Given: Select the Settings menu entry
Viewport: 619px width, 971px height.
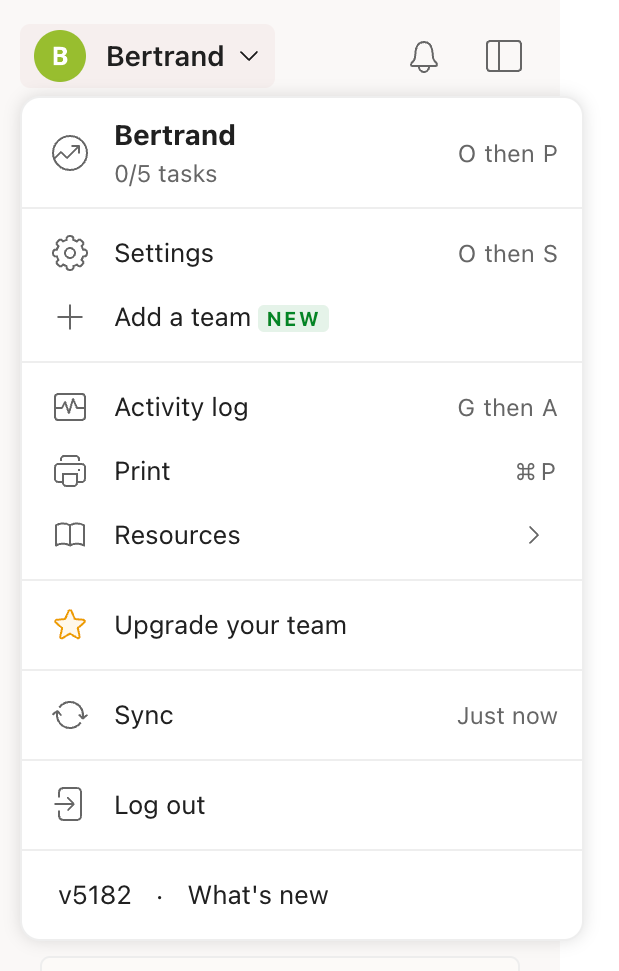Looking at the screenshot, I should click(164, 253).
